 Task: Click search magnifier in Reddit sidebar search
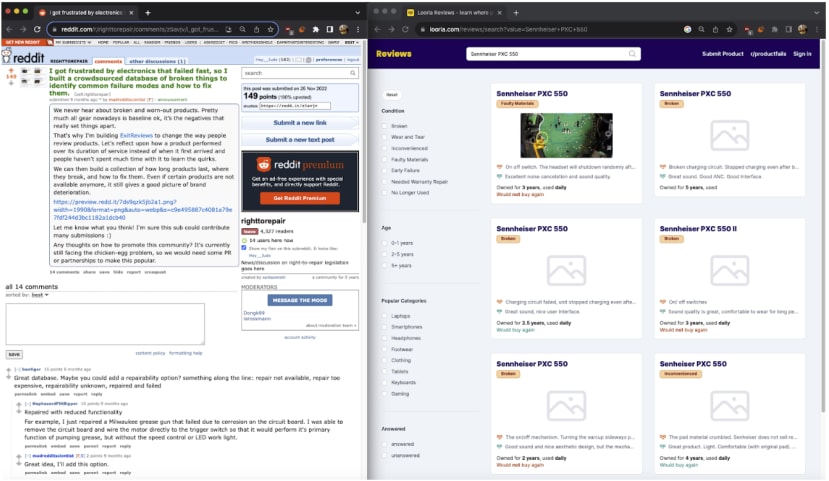click(x=353, y=73)
